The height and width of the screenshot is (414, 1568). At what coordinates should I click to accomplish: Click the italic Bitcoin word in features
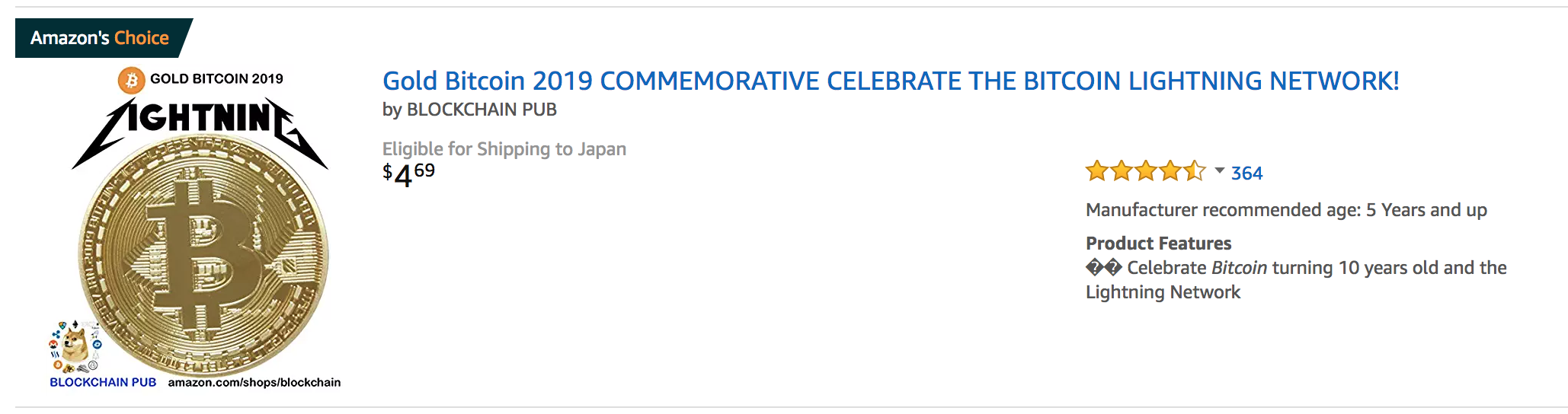click(x=1239, y=268)
